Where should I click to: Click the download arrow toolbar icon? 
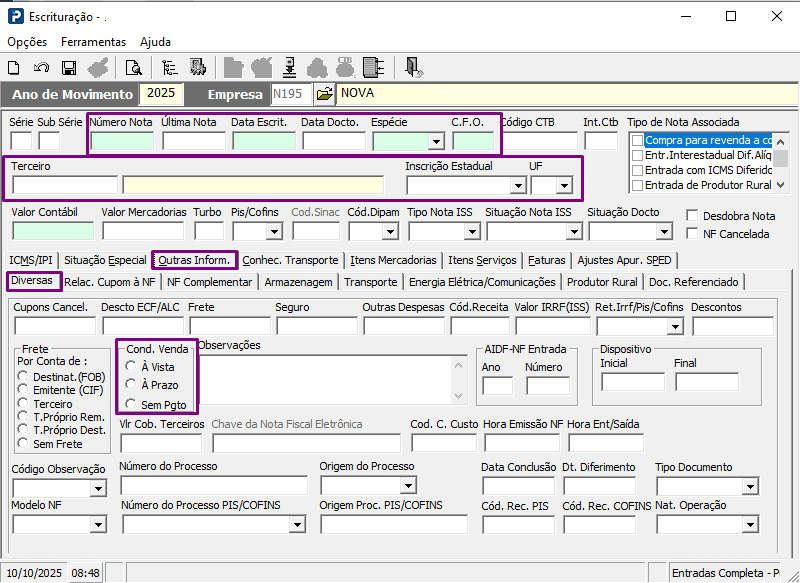tap(289, 68)
